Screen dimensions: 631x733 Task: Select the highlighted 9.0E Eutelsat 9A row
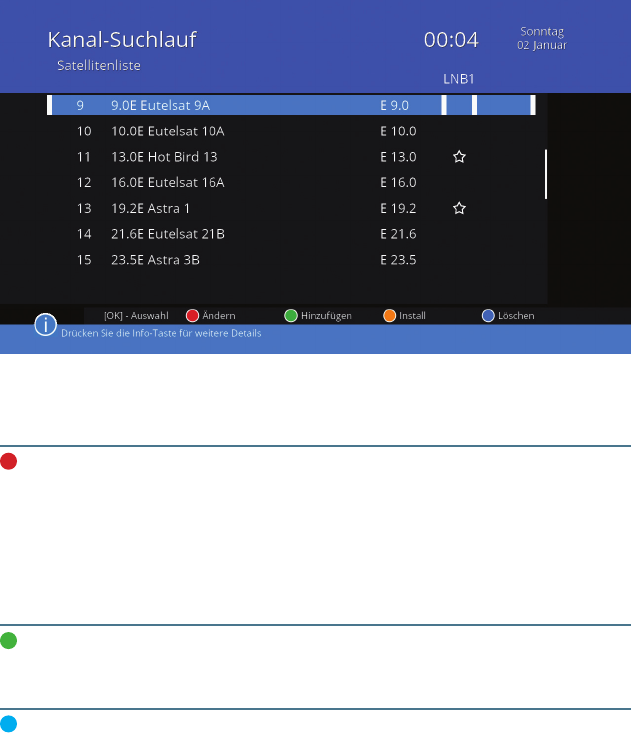(x=291, y=105)
